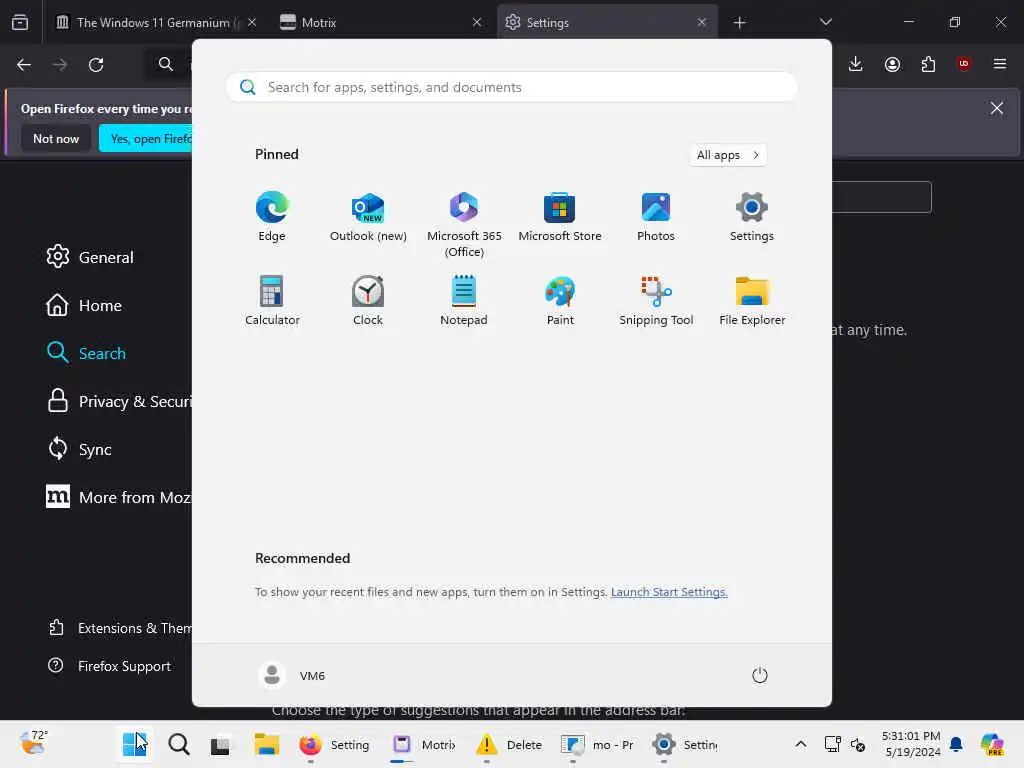The height and width of the screenshot is (768, 1024).
Task: Close the Motrix tab in Firefox
Action: pos(477,22)
